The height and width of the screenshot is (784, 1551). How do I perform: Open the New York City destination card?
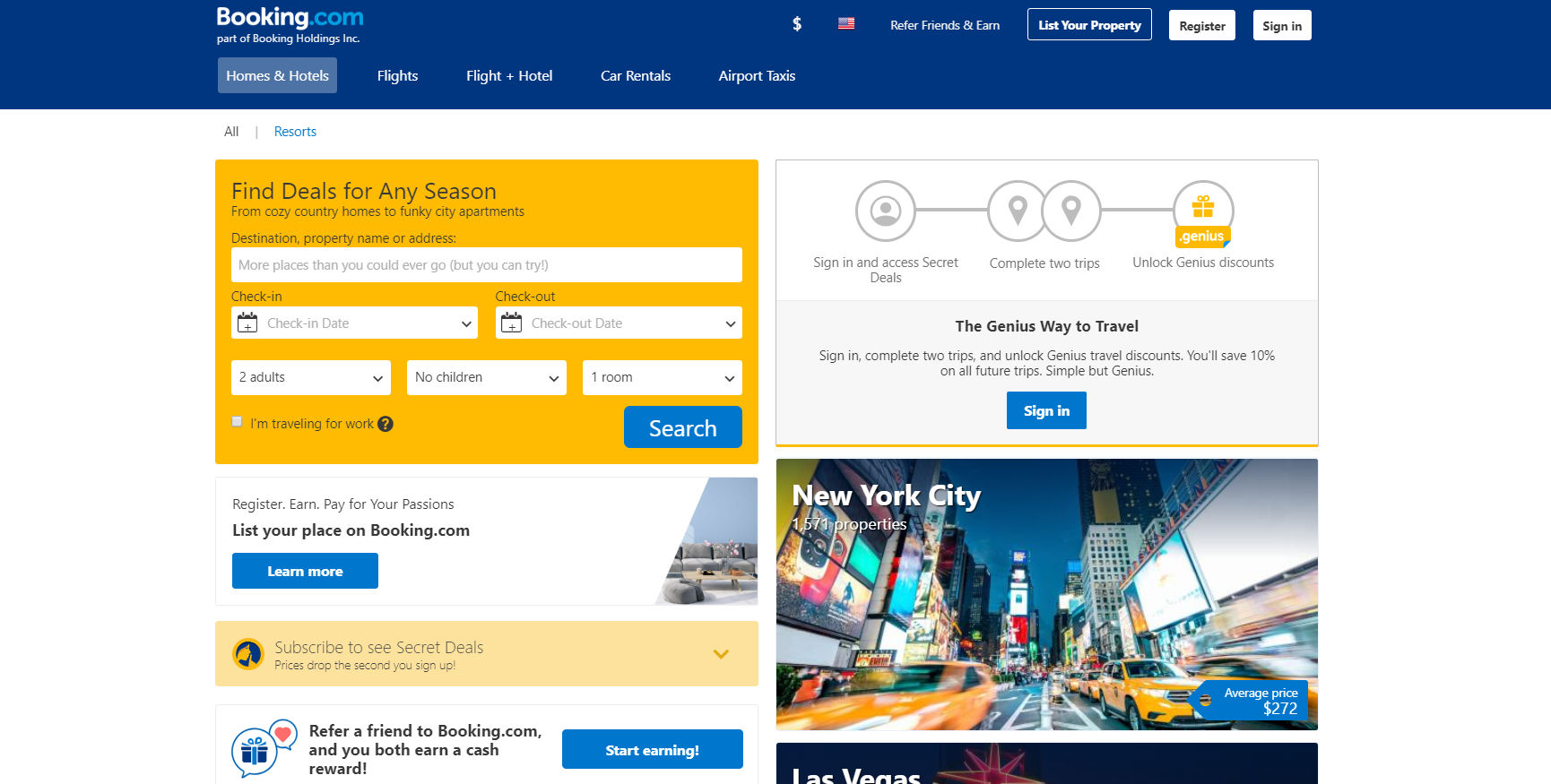(1047, 594)
